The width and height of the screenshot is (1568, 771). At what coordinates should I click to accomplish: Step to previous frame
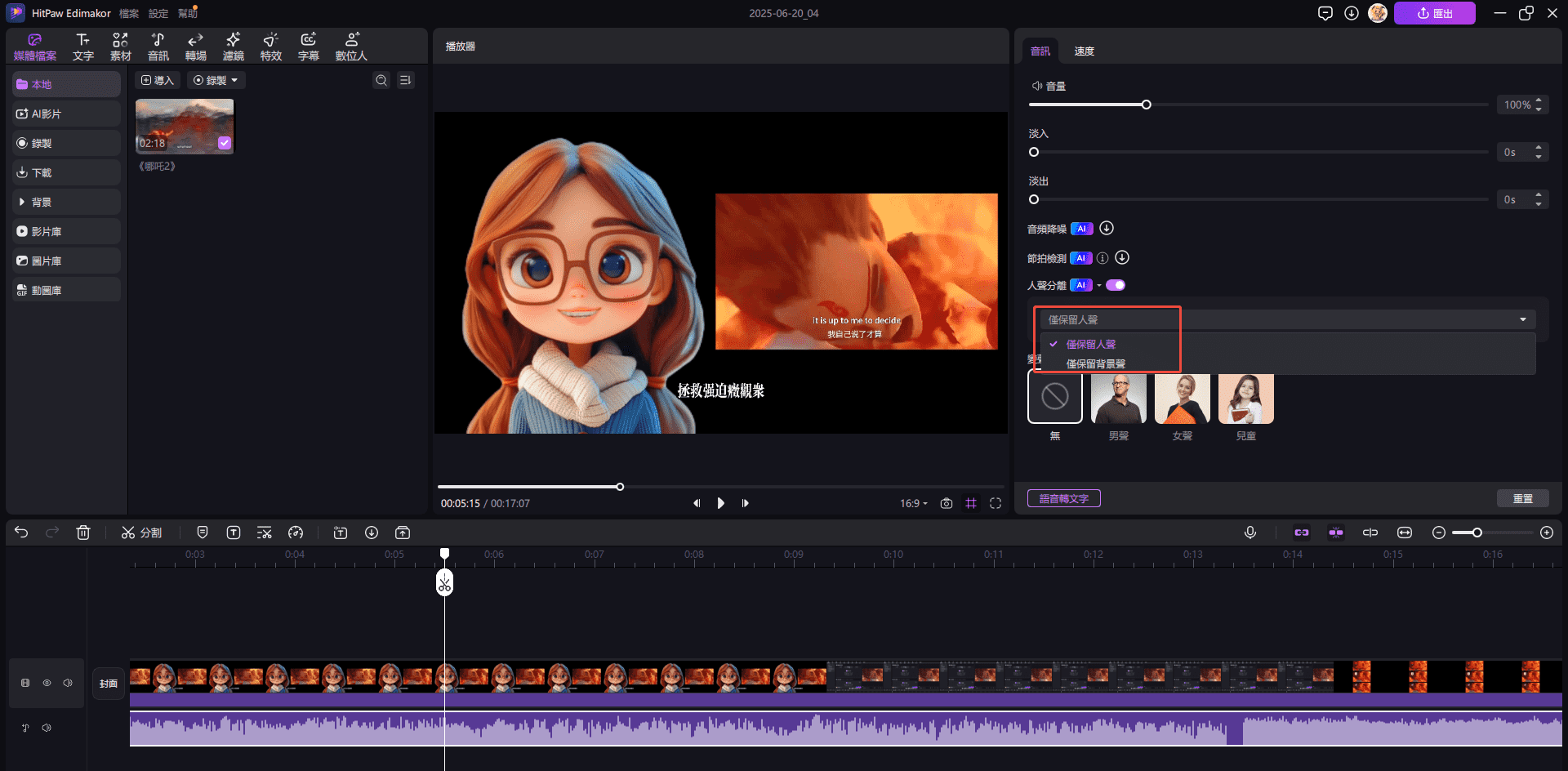(x=697, y=503)
